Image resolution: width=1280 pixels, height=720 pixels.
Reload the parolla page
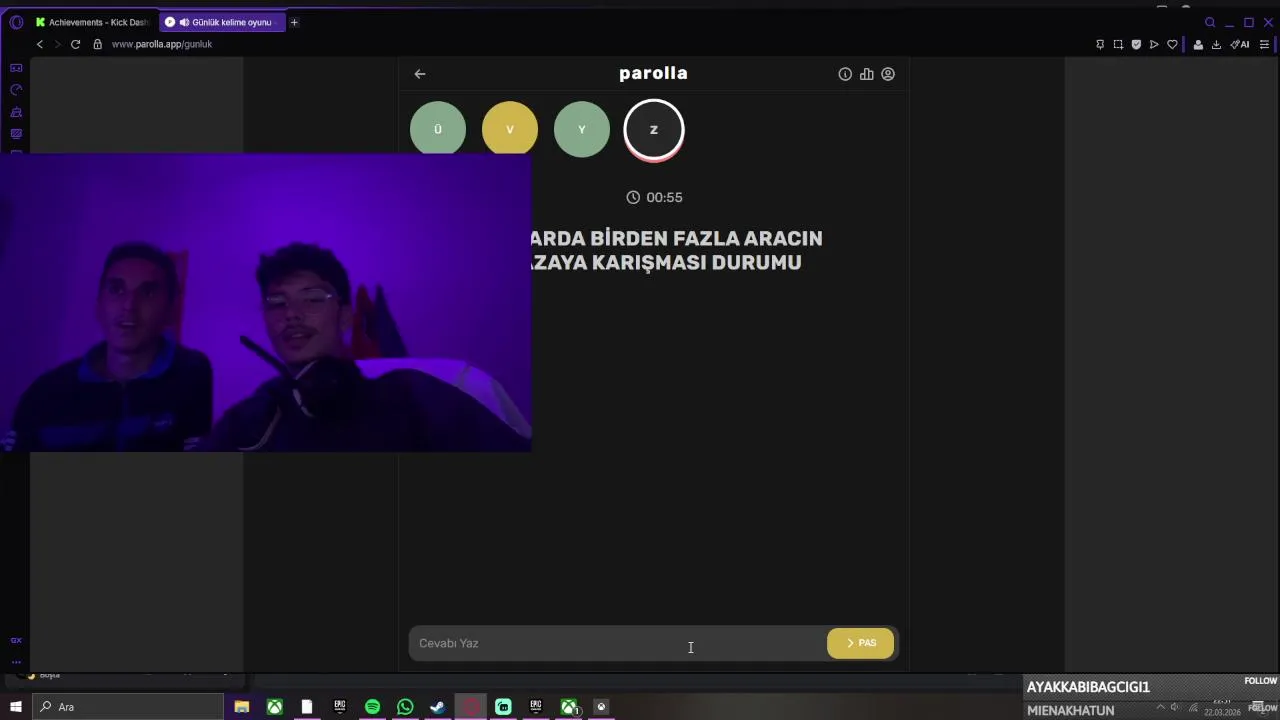pos(75,44)
